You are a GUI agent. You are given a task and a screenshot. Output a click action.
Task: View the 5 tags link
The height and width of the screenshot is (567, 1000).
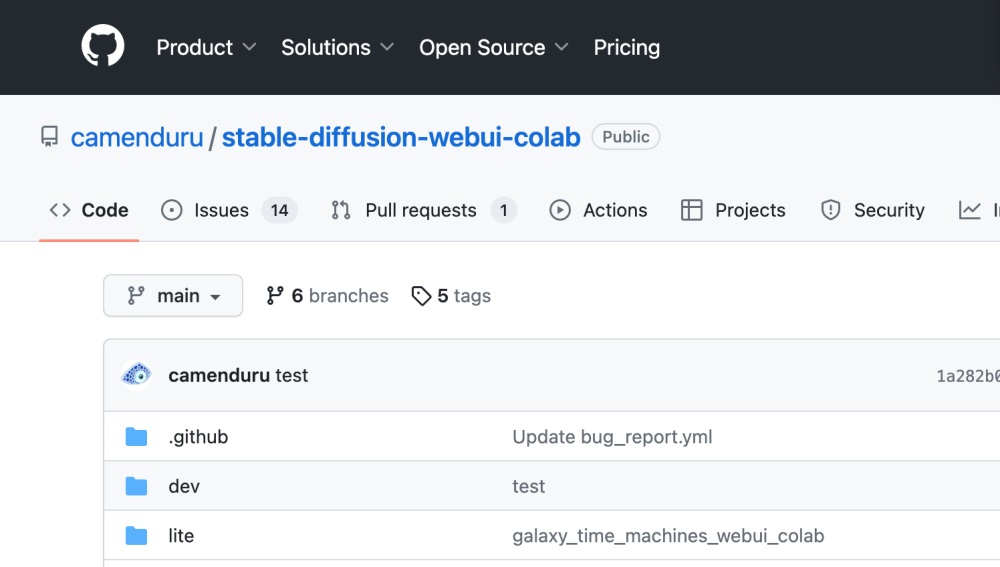[x=452, y=295]
